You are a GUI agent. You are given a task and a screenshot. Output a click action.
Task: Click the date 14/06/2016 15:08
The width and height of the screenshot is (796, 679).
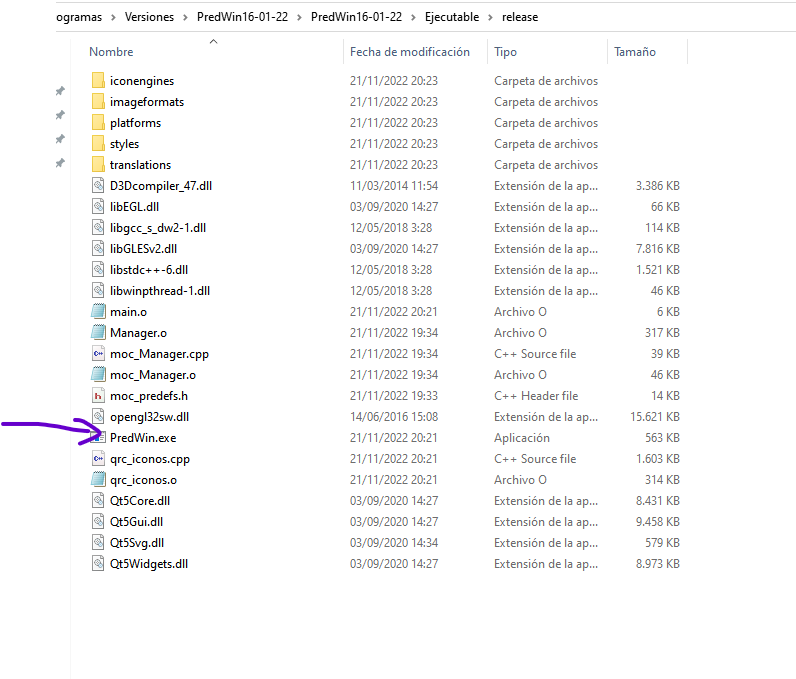(394, 417)
